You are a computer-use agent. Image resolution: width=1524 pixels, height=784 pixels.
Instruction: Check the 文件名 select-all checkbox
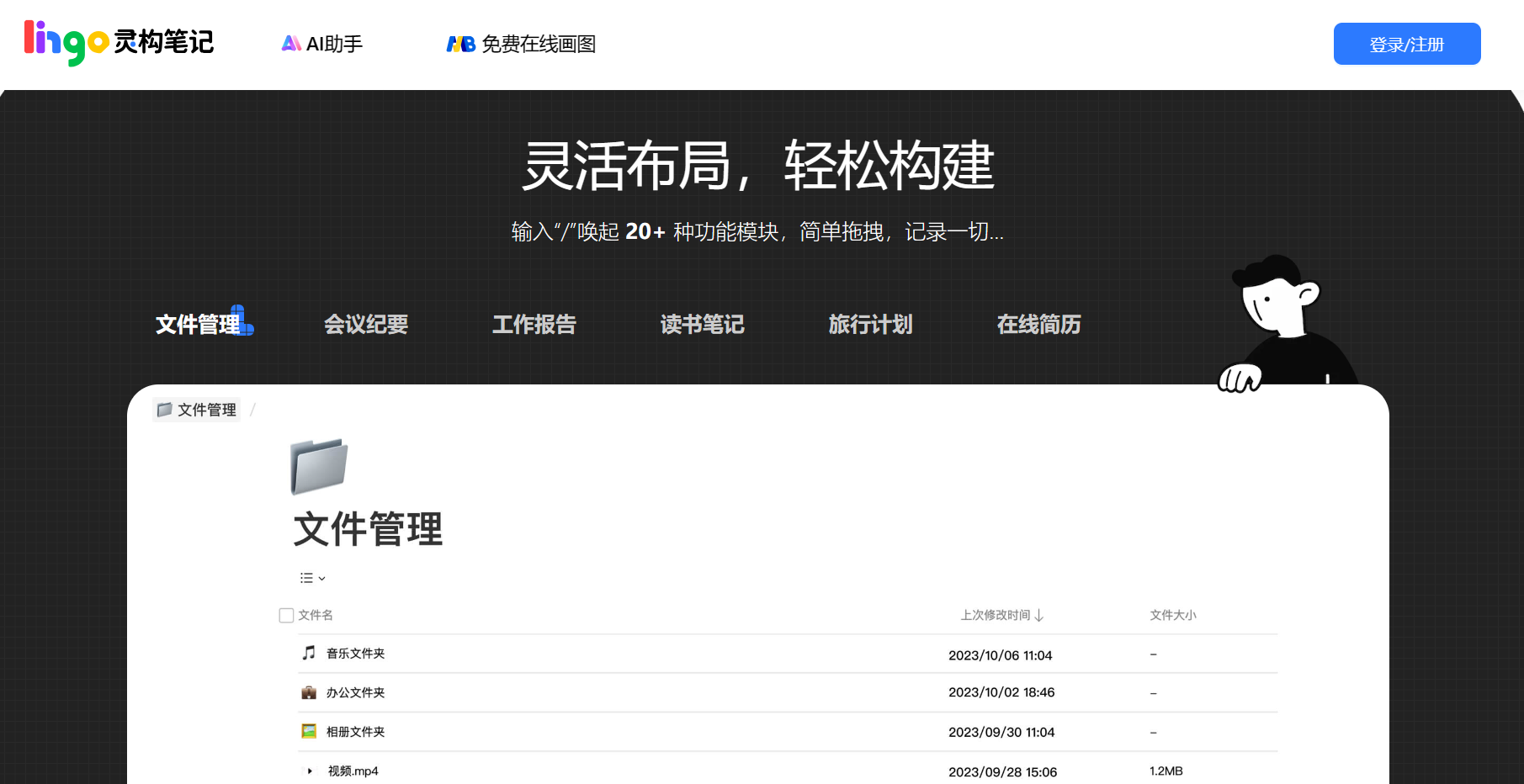pos(286,615)
